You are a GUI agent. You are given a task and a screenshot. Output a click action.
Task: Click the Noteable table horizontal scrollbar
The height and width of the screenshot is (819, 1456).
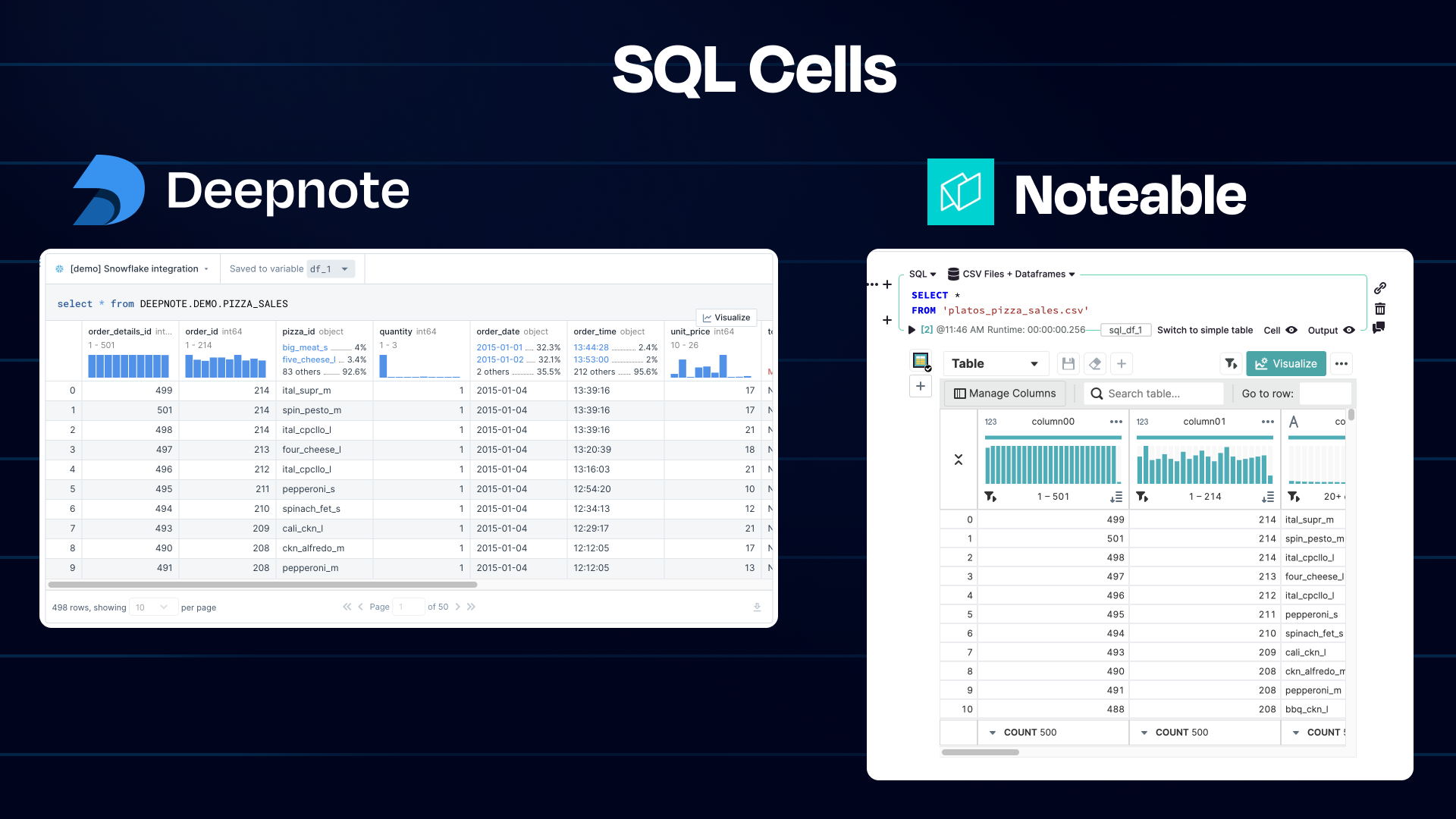(981, 752)
